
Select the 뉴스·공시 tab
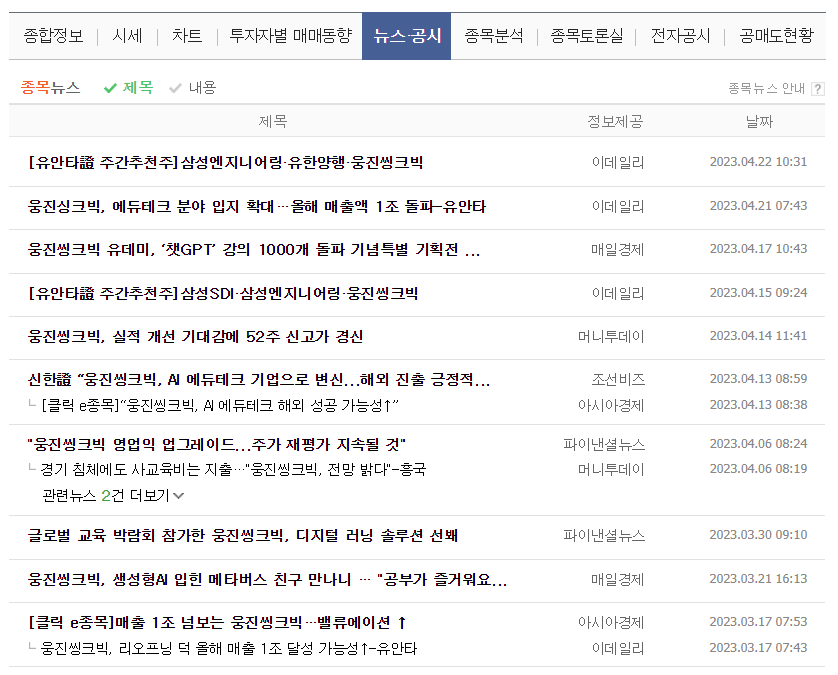(407, 36)
